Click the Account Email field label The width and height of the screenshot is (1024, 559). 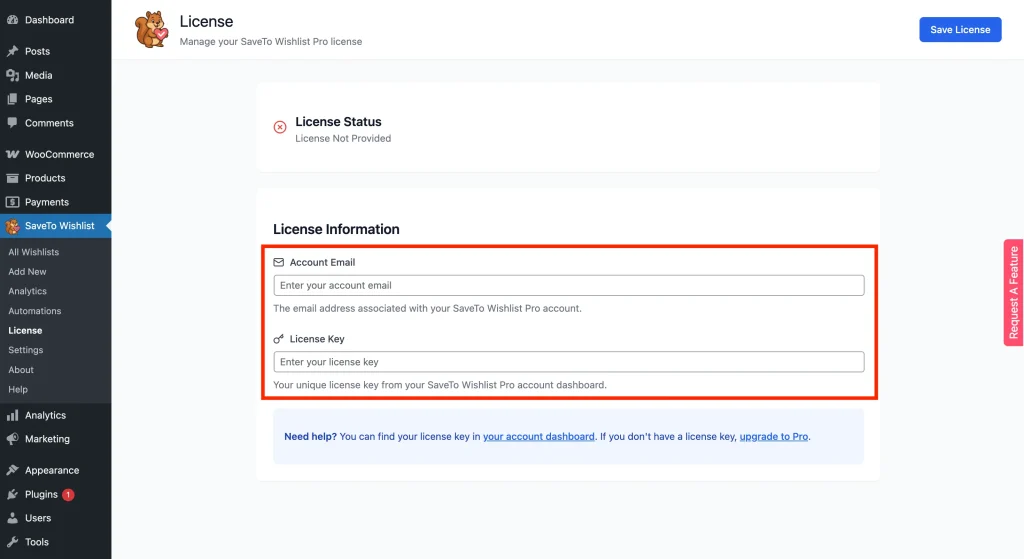[323, 263]
